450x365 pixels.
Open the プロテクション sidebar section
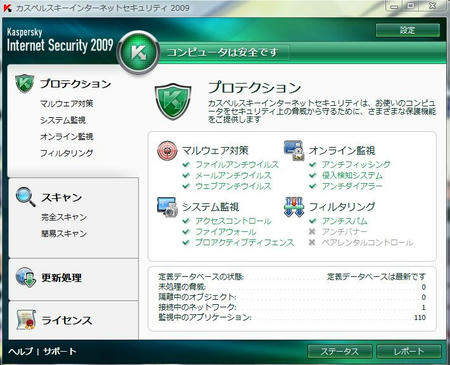tap(76, 84)
